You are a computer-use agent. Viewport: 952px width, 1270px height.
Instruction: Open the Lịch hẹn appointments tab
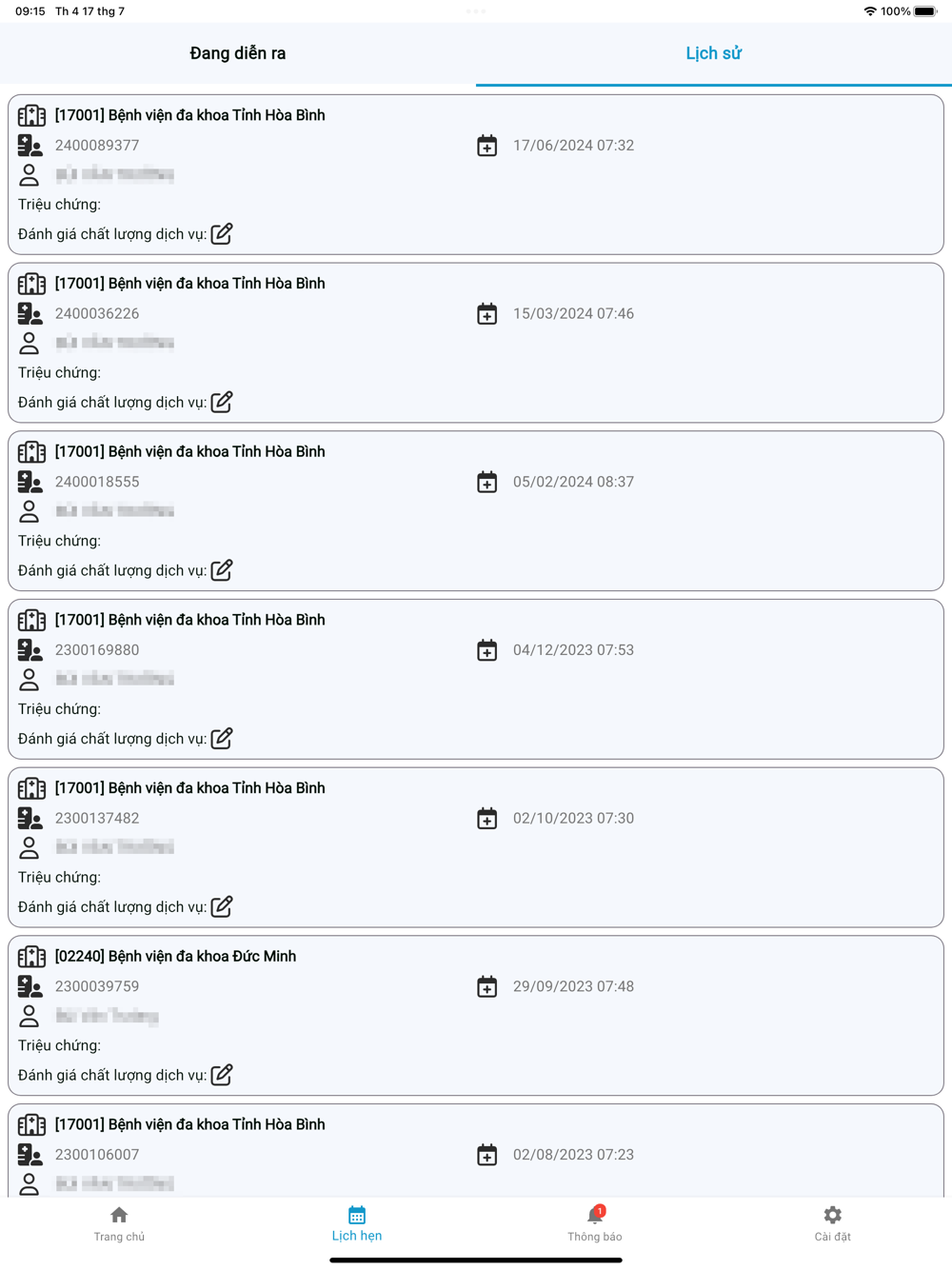point(357,1224)
